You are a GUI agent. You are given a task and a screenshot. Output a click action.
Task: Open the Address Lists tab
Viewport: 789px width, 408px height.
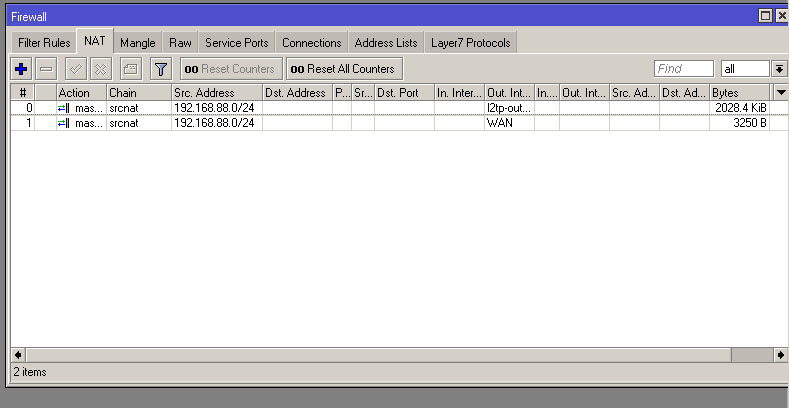386,43
